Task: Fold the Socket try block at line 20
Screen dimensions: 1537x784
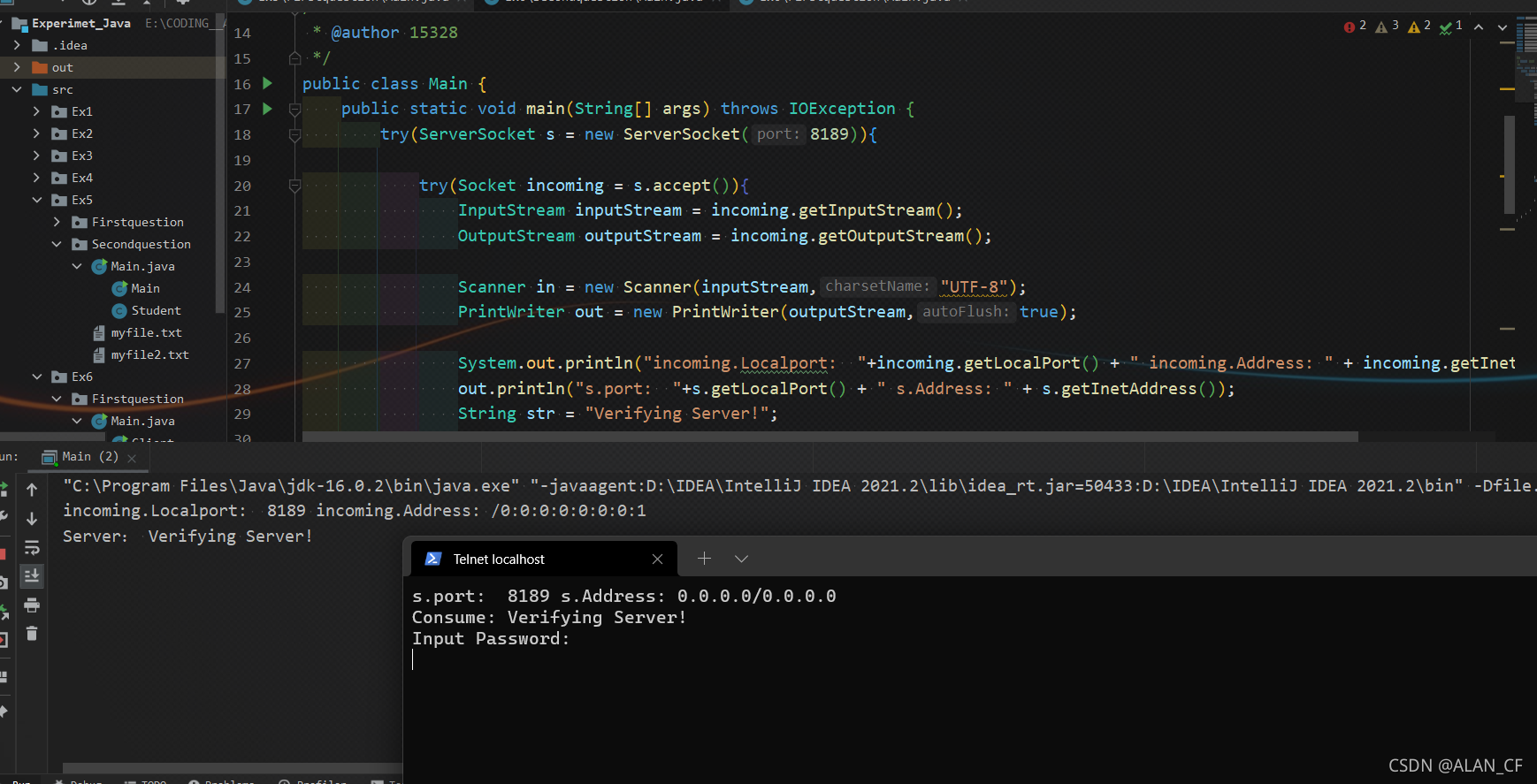Action: [x=294, y=186]
